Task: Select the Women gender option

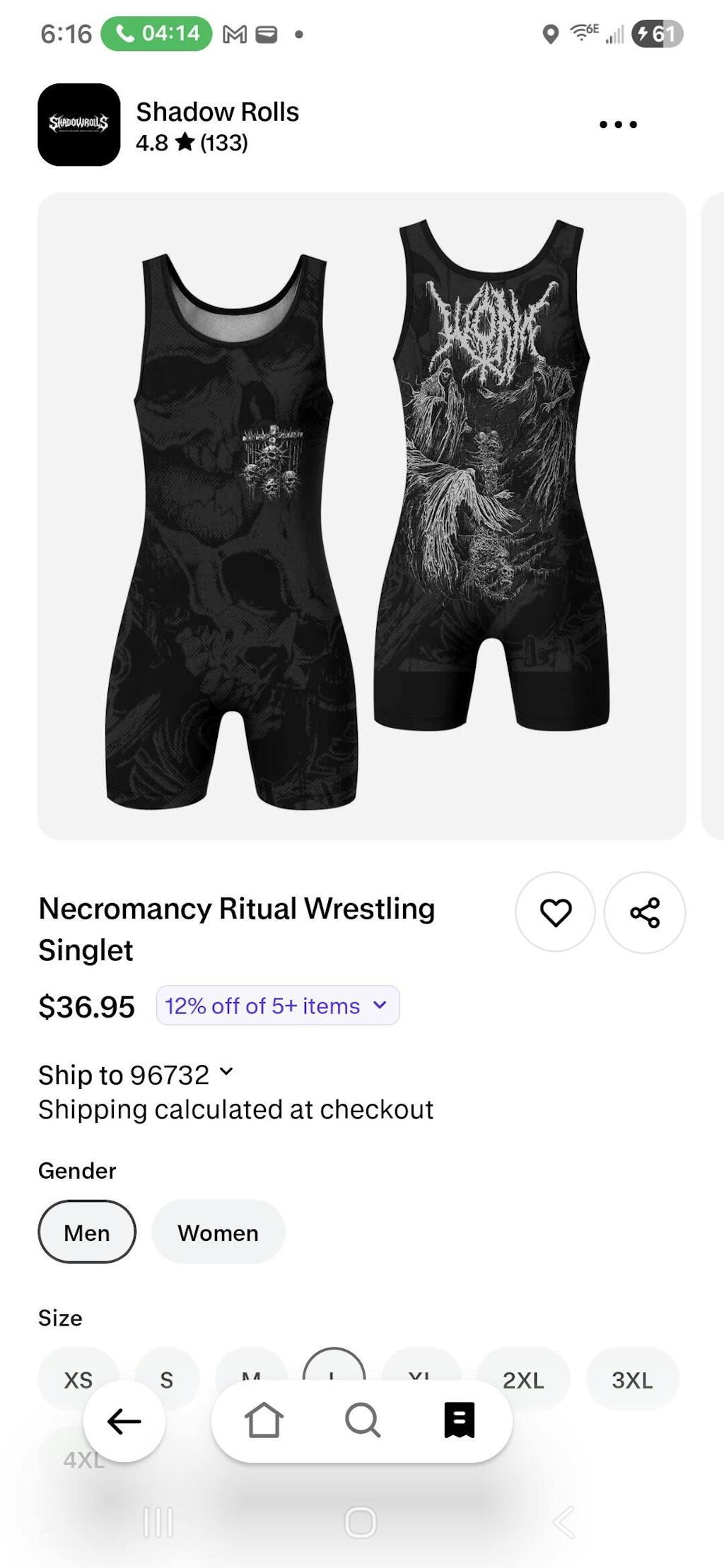Action: click(x=218, y=1232)
